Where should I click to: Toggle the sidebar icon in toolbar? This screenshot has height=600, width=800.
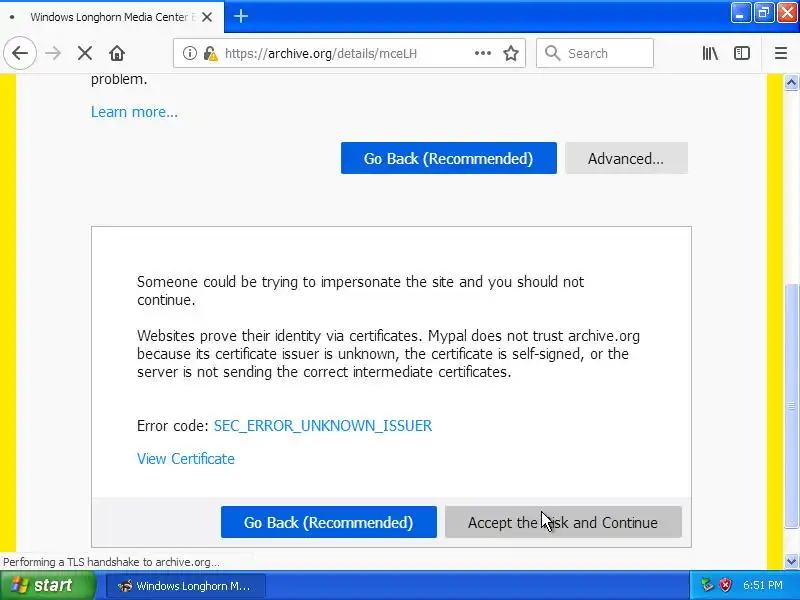[742, 53]
